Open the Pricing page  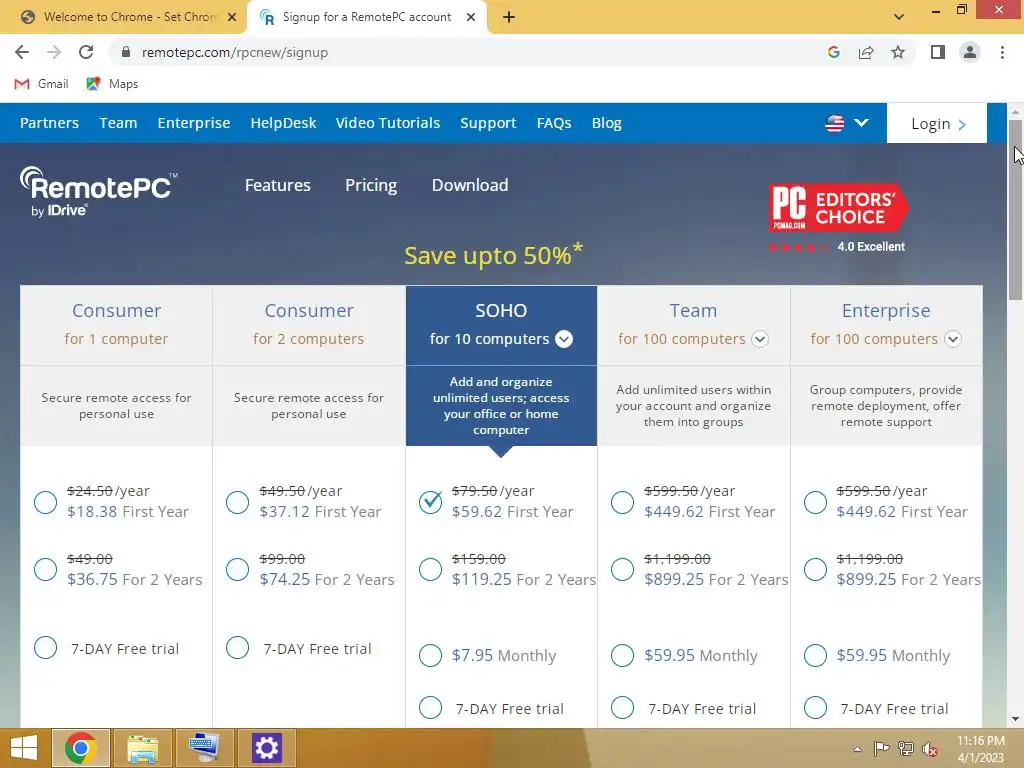click(371, 185)
